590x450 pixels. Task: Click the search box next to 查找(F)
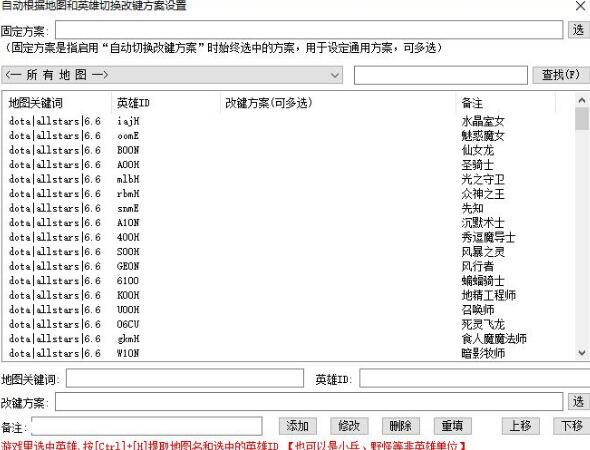tap(441, 75)
